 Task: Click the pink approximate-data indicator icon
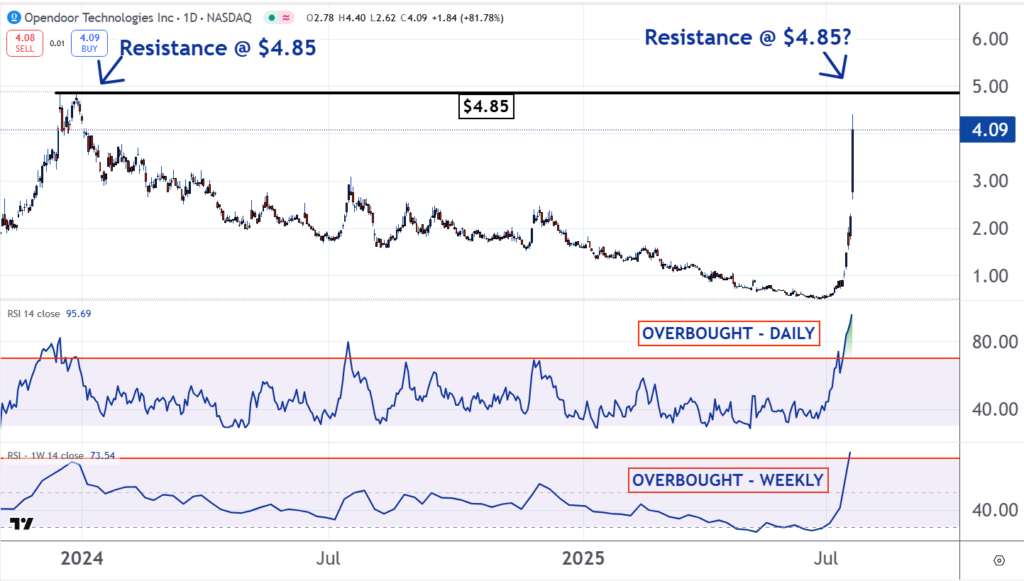tap(286, 18)
